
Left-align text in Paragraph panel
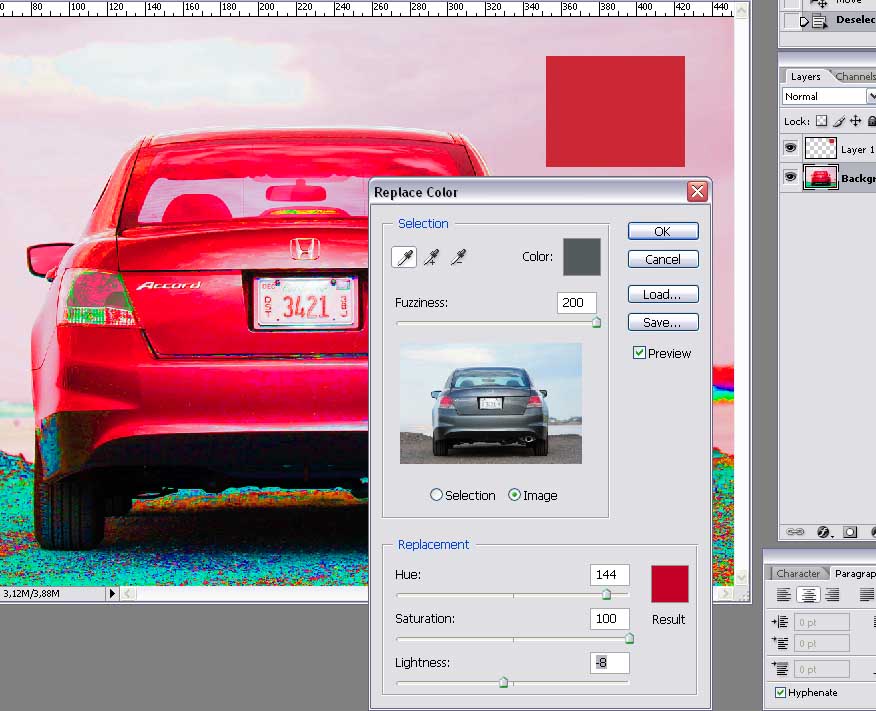click(x=783, y=595)
